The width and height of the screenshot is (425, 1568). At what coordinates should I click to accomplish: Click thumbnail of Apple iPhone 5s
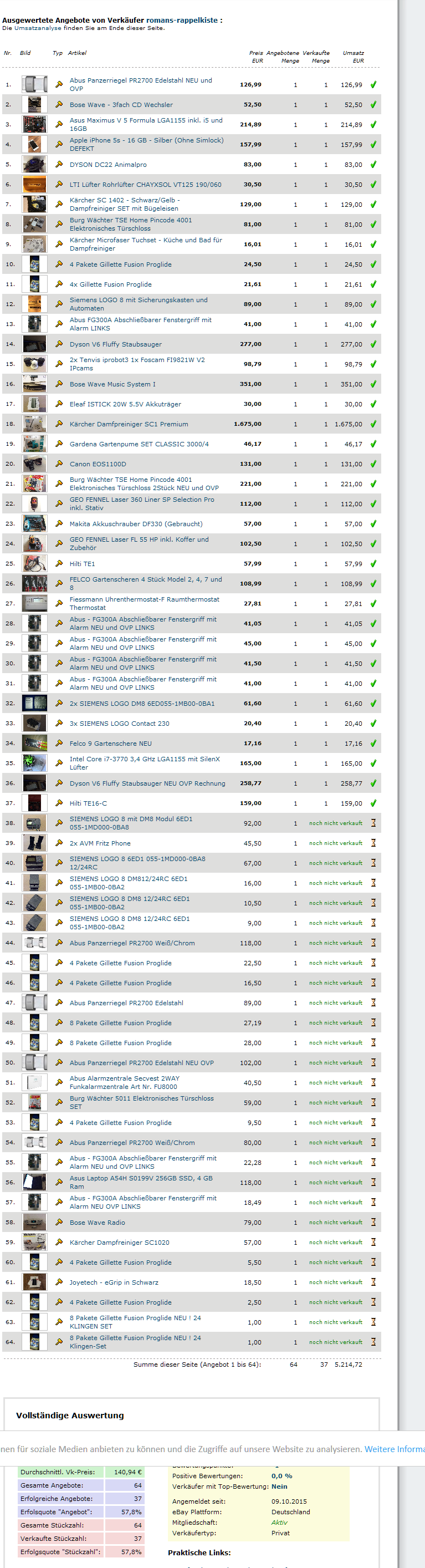[35, 144]
